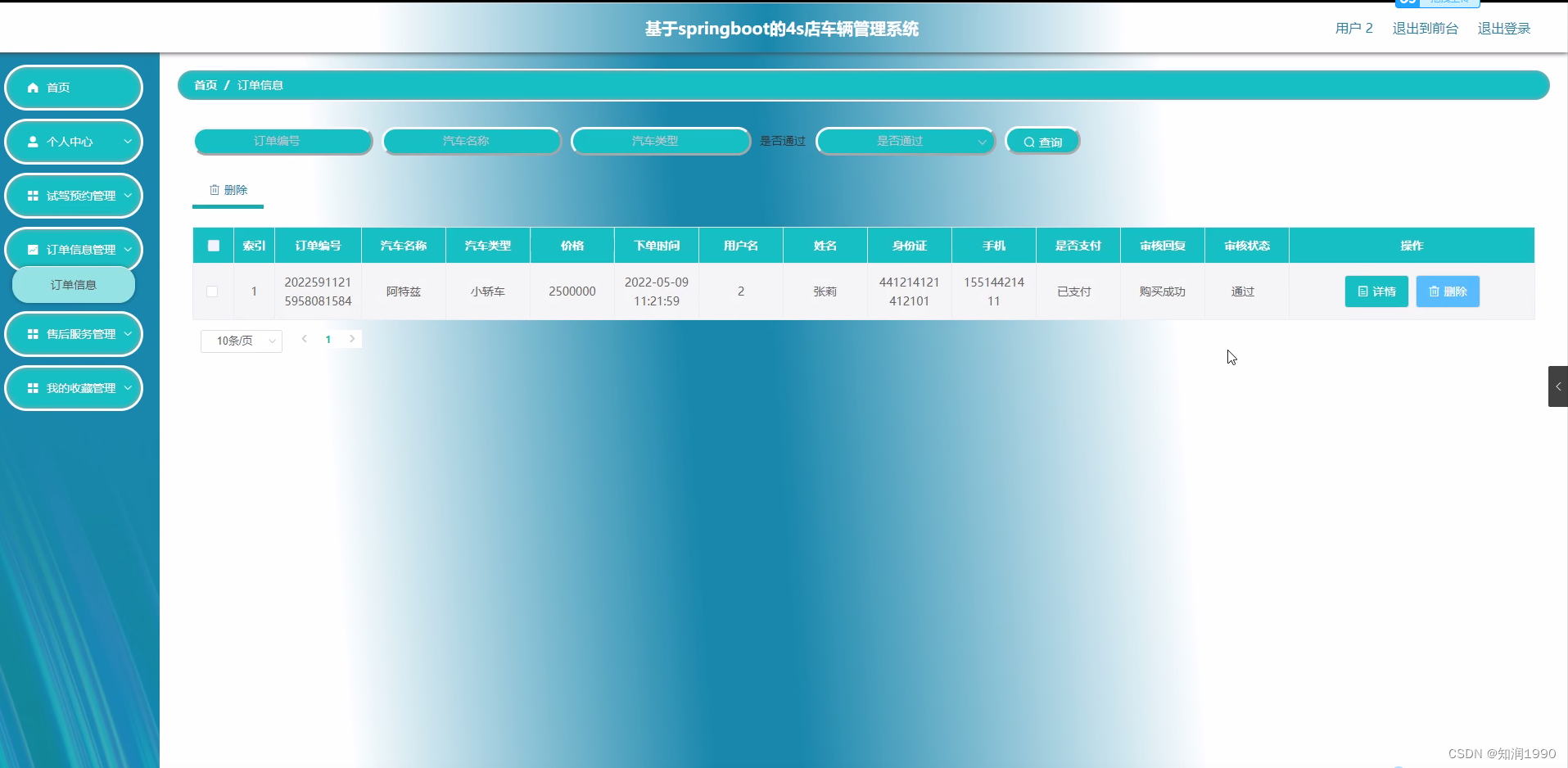Image resolution: width=1568 pixels, height=768 pixels.
Task: Click the trash icon on row 删除 button
Action: click(x=1433, y=291)
